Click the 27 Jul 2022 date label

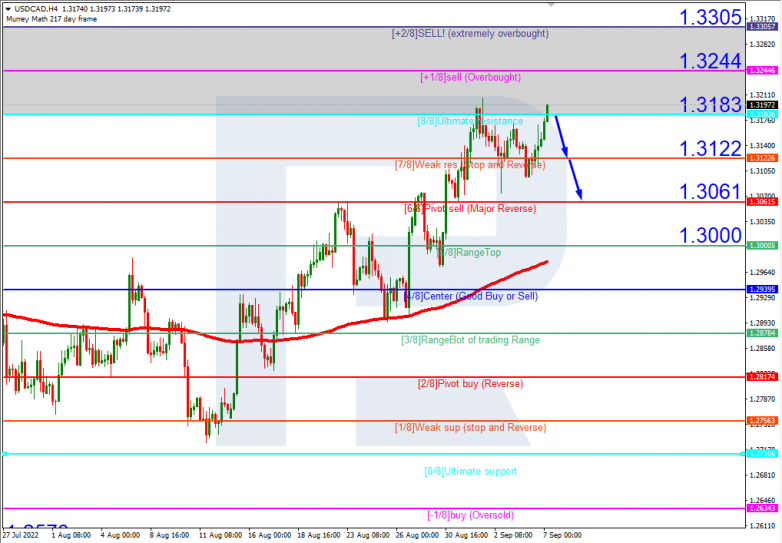click(20, 536)
